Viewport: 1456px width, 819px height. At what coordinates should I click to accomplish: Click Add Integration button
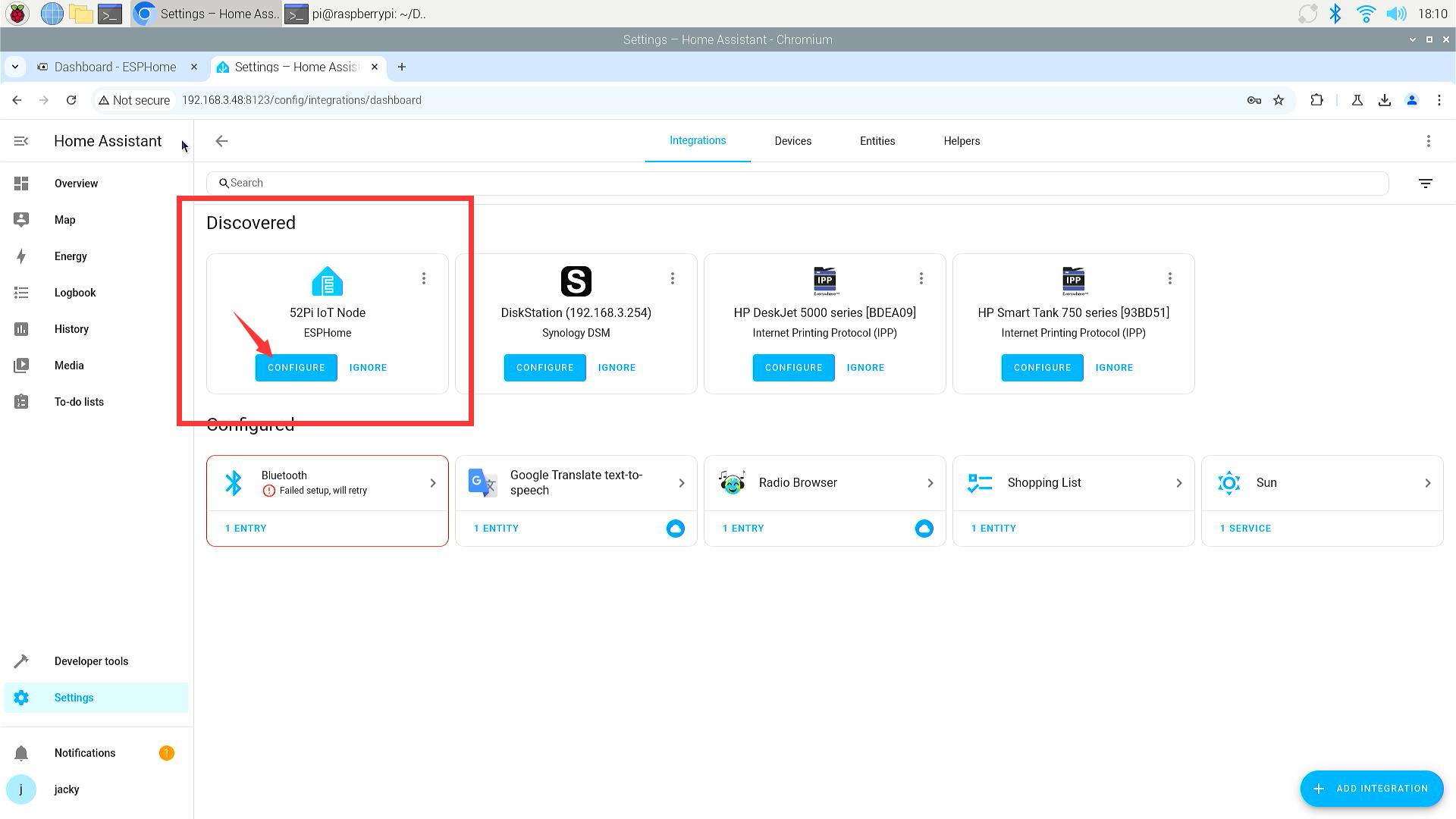click(1372, 789)
